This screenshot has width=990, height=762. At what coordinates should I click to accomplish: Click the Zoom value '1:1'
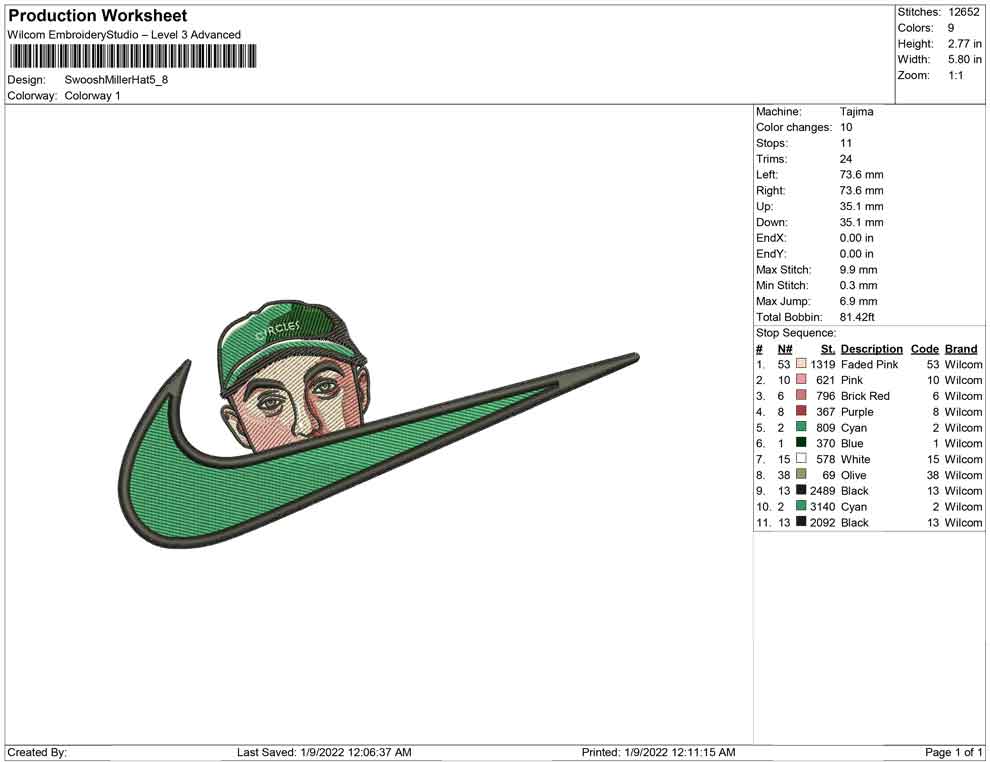point(955,75)
